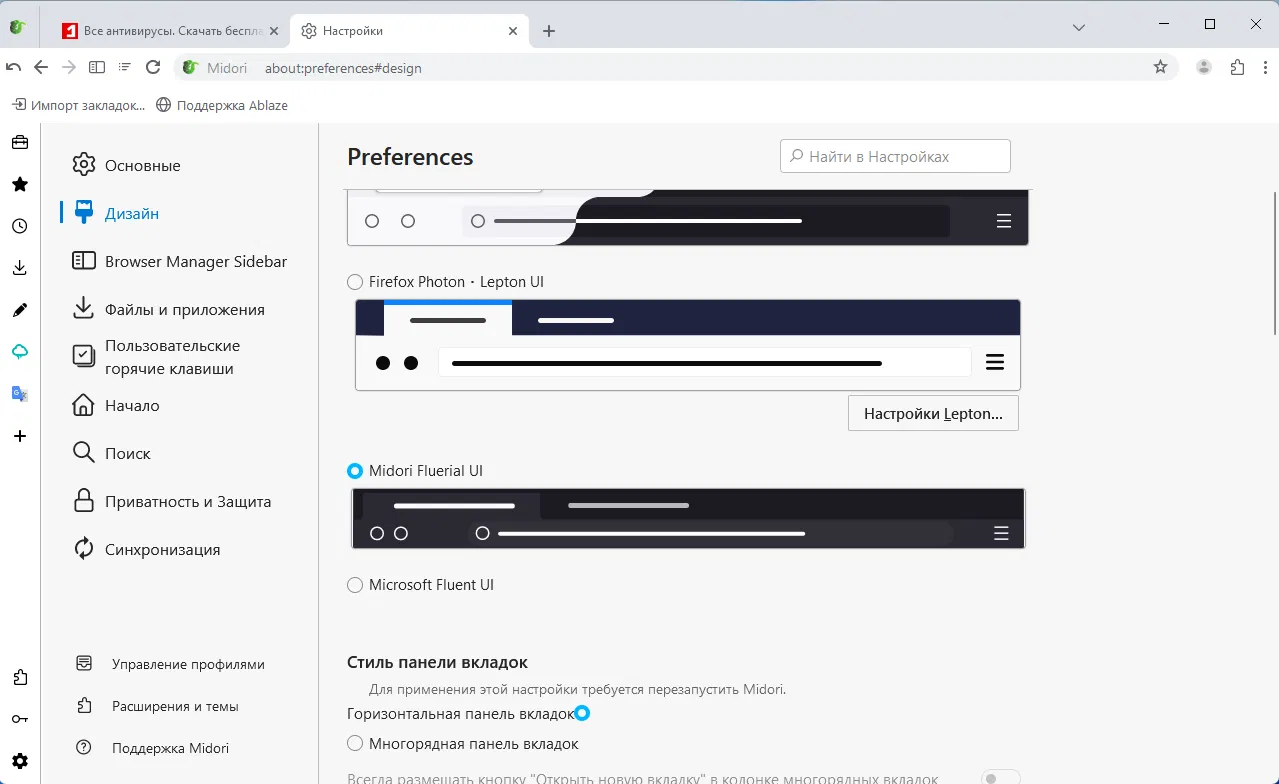Toggle the new tab button placement switch
Viewport: 1279px width, 784px height.
pos(1000,779)
